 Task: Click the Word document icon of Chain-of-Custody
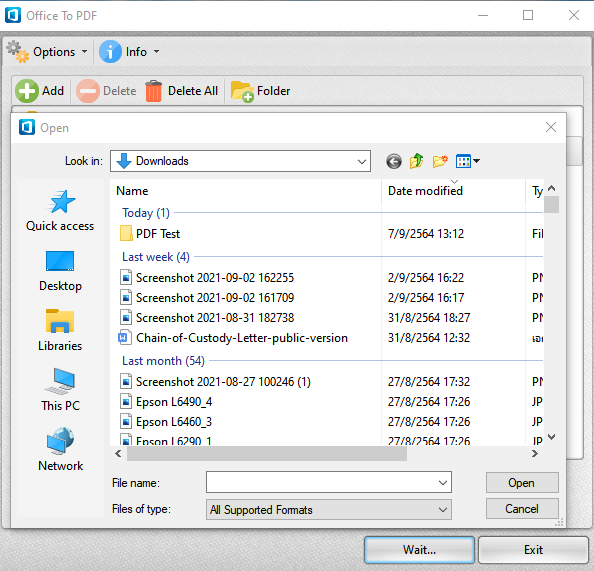(x=124, y=337)
